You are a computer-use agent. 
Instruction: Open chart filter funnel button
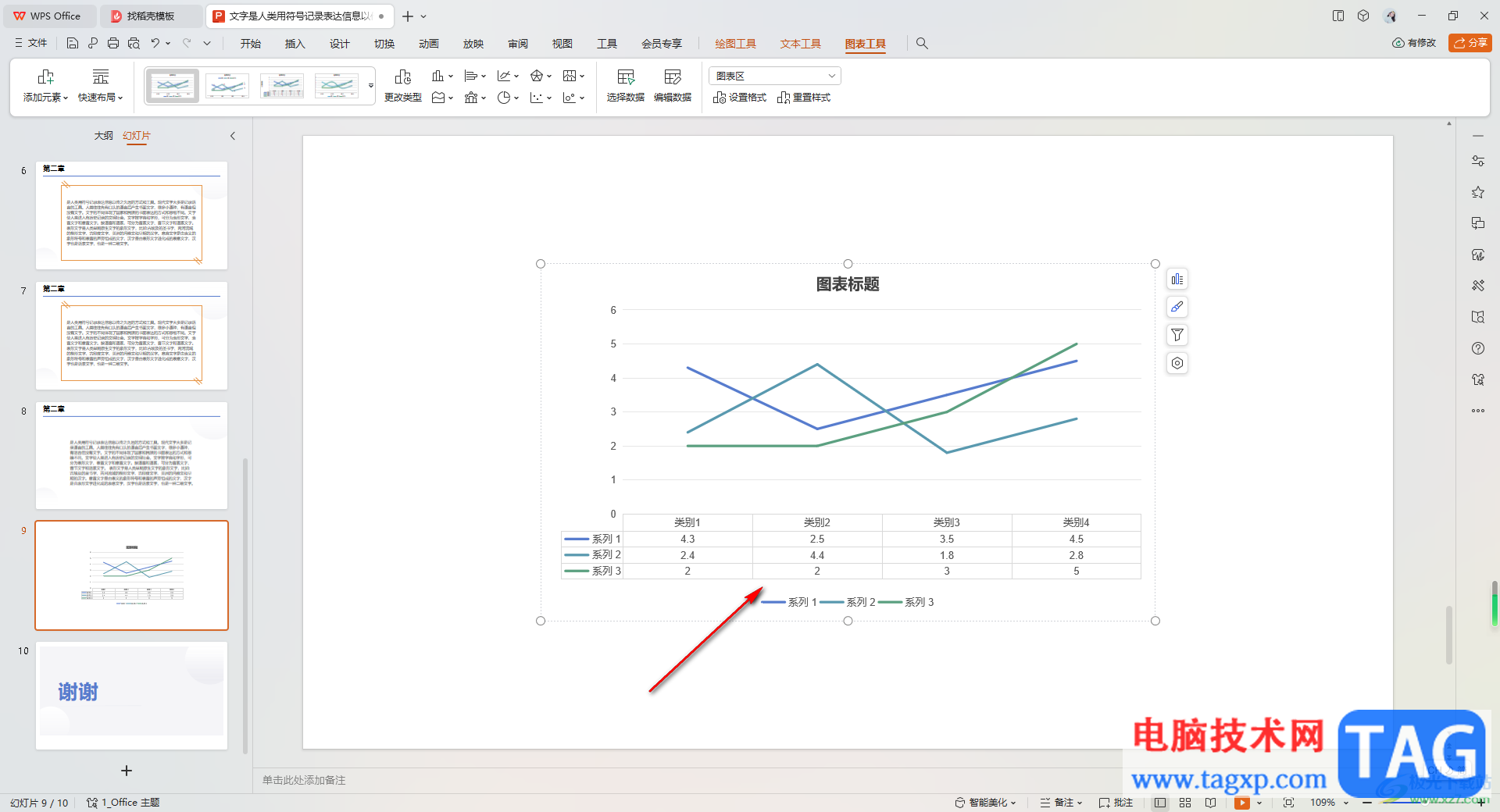(x=1177, y=335)
